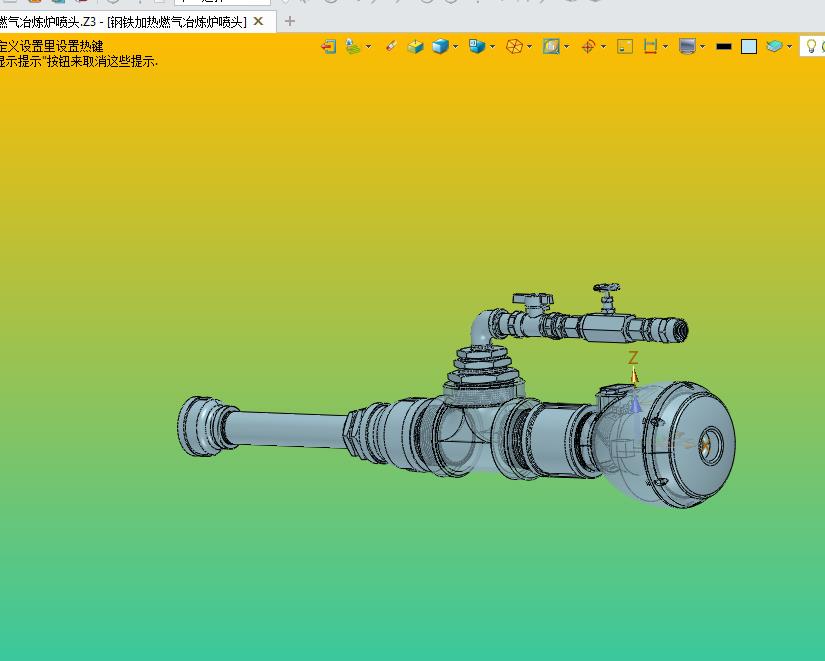825x661 pixels.
Task: Expand dropdown beside wireframe polyhedron icon
Action: tap(530, 46)
